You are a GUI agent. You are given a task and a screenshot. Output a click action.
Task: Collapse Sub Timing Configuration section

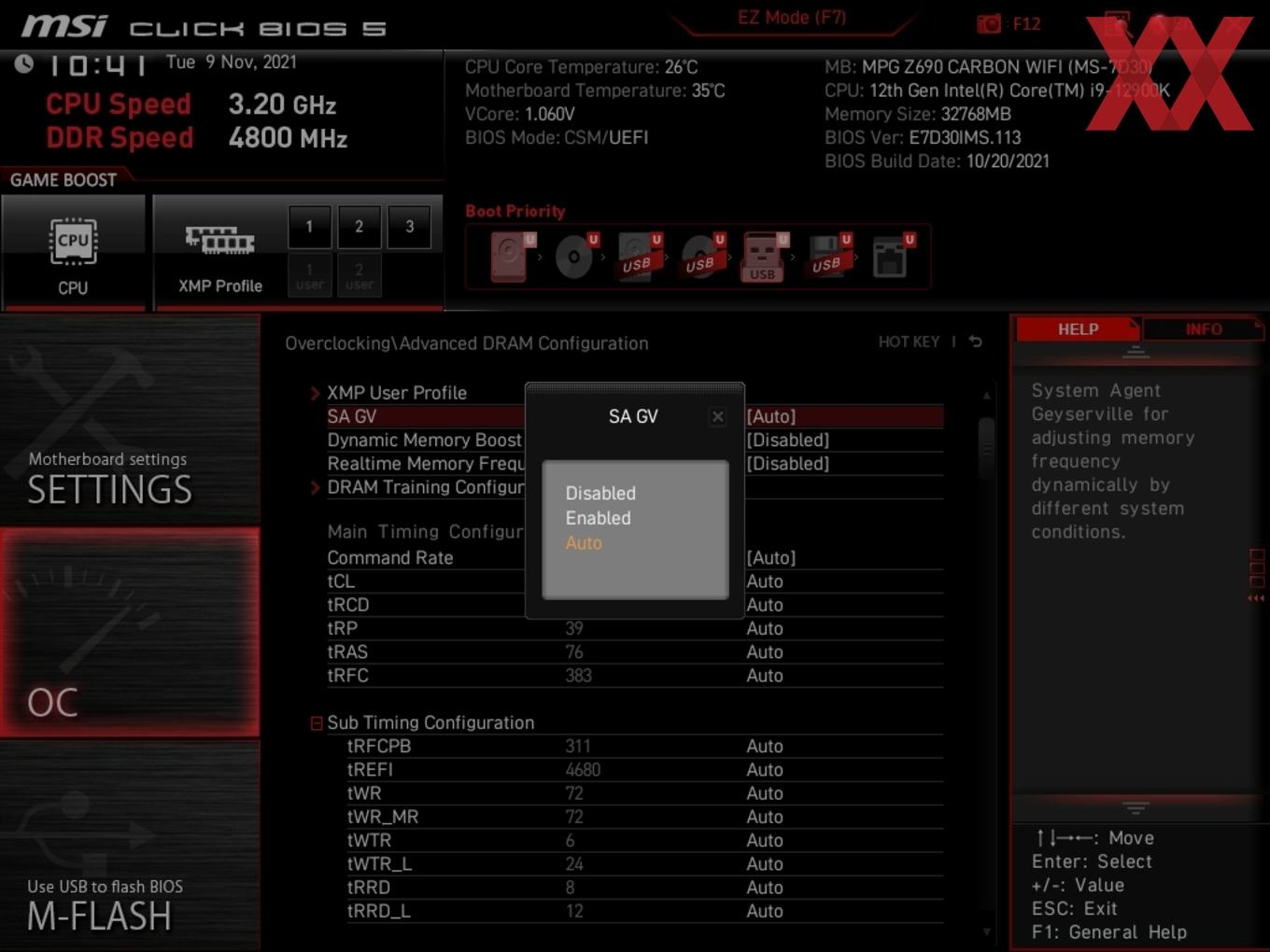click(316, 722)
